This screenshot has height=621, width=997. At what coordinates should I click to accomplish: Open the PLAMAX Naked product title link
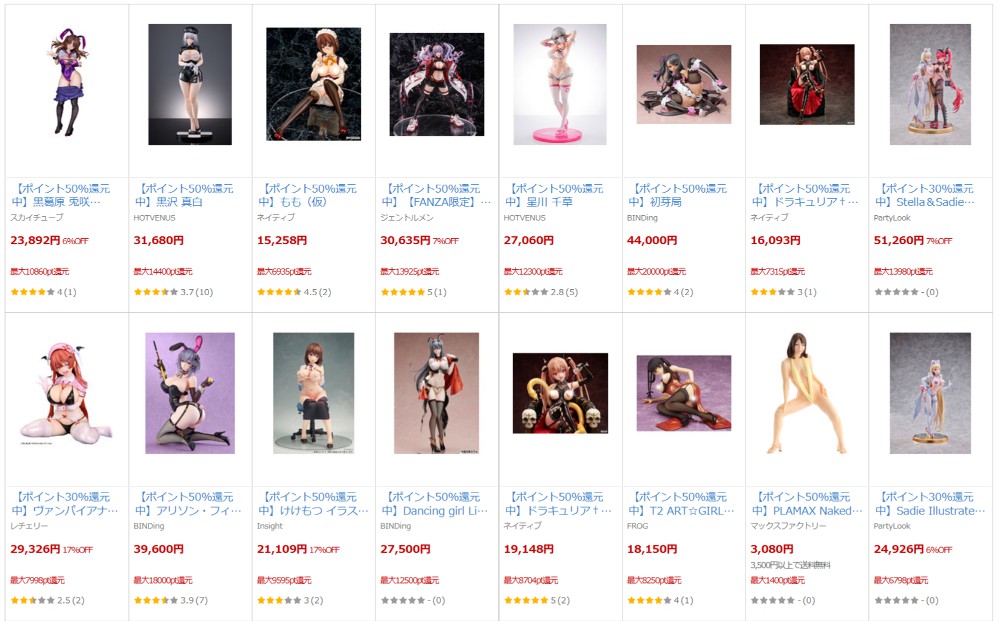[x=806, y=503]
